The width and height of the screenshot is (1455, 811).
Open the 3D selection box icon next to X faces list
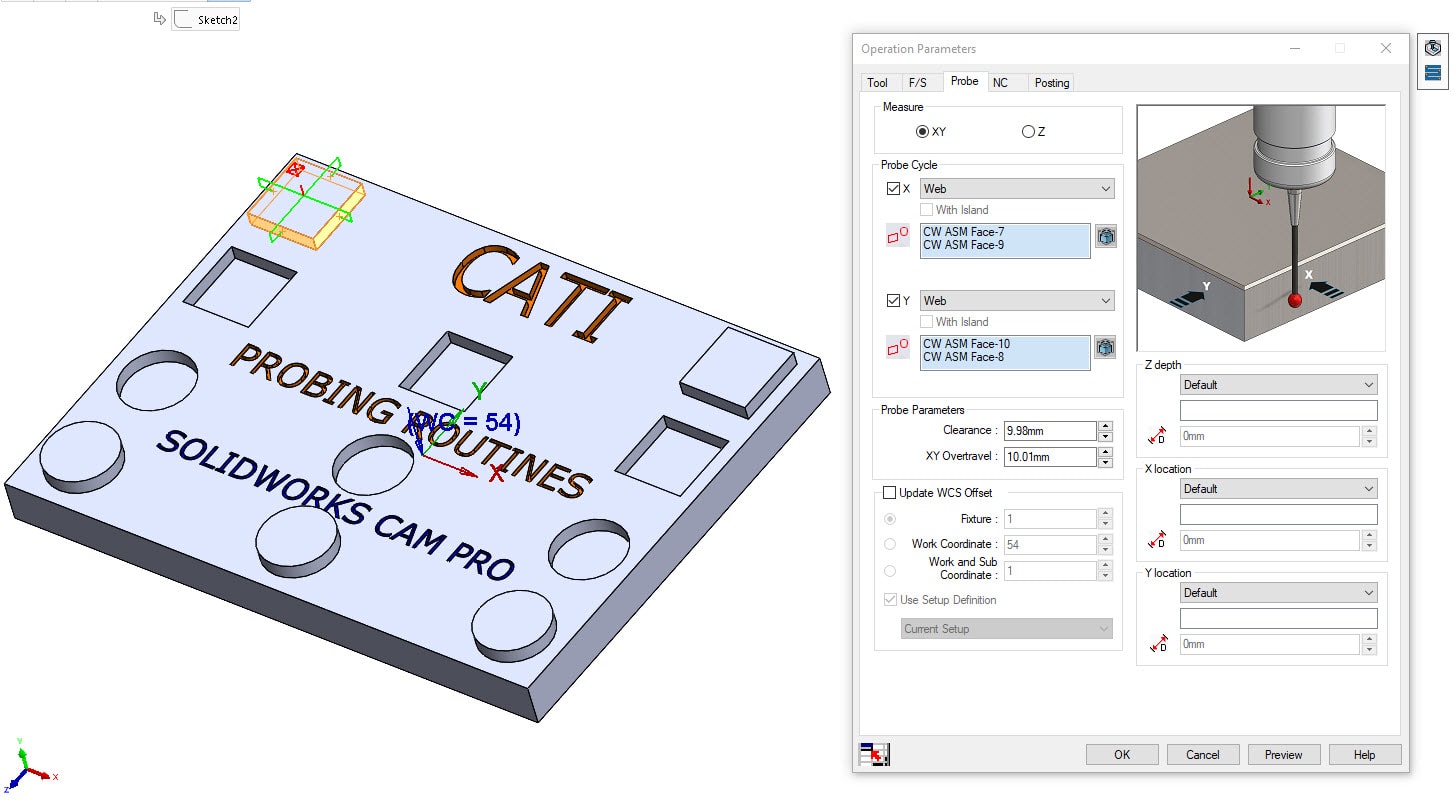(x=1105, y=237)
